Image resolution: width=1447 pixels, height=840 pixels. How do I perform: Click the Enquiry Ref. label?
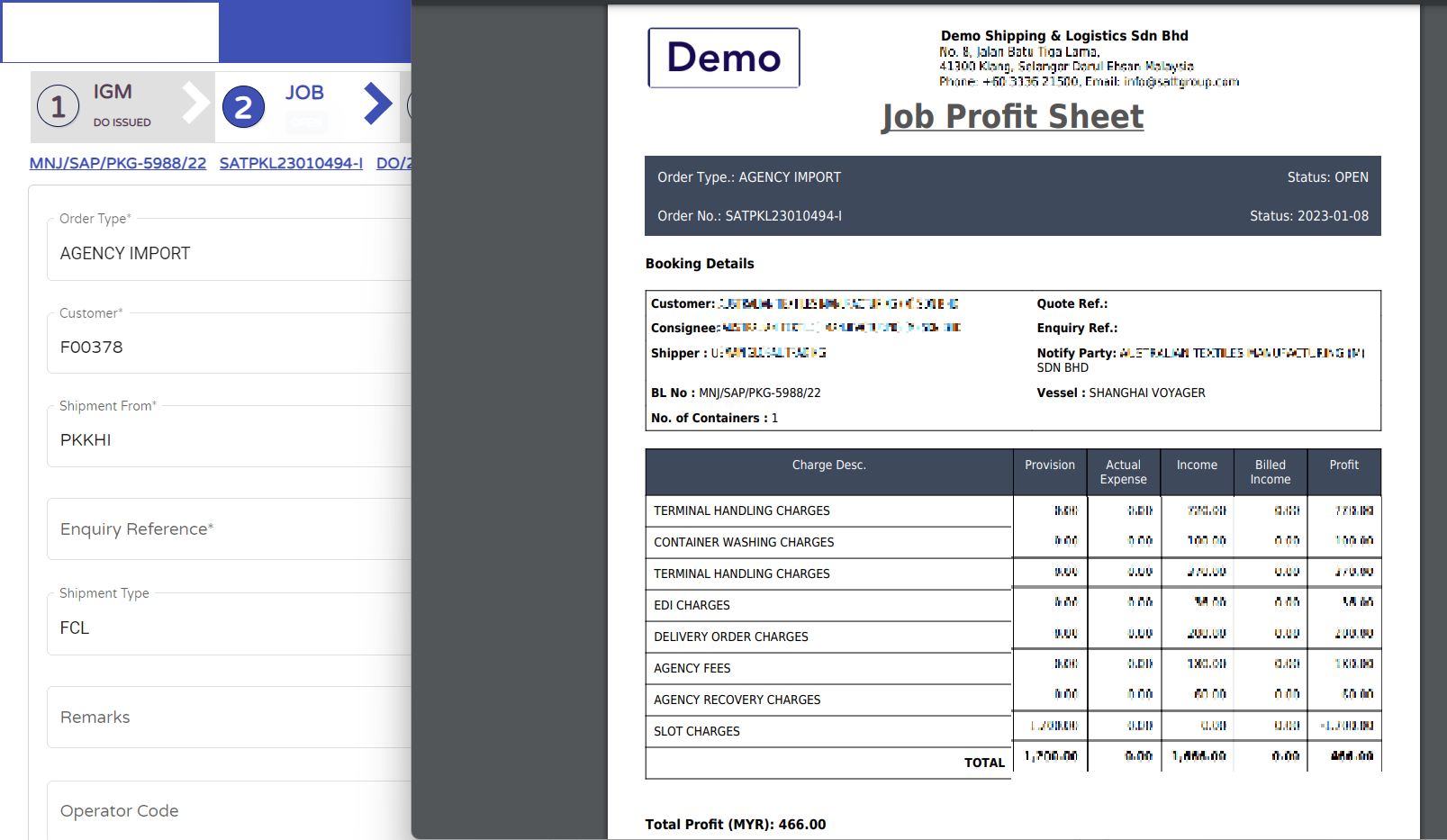1077,328
